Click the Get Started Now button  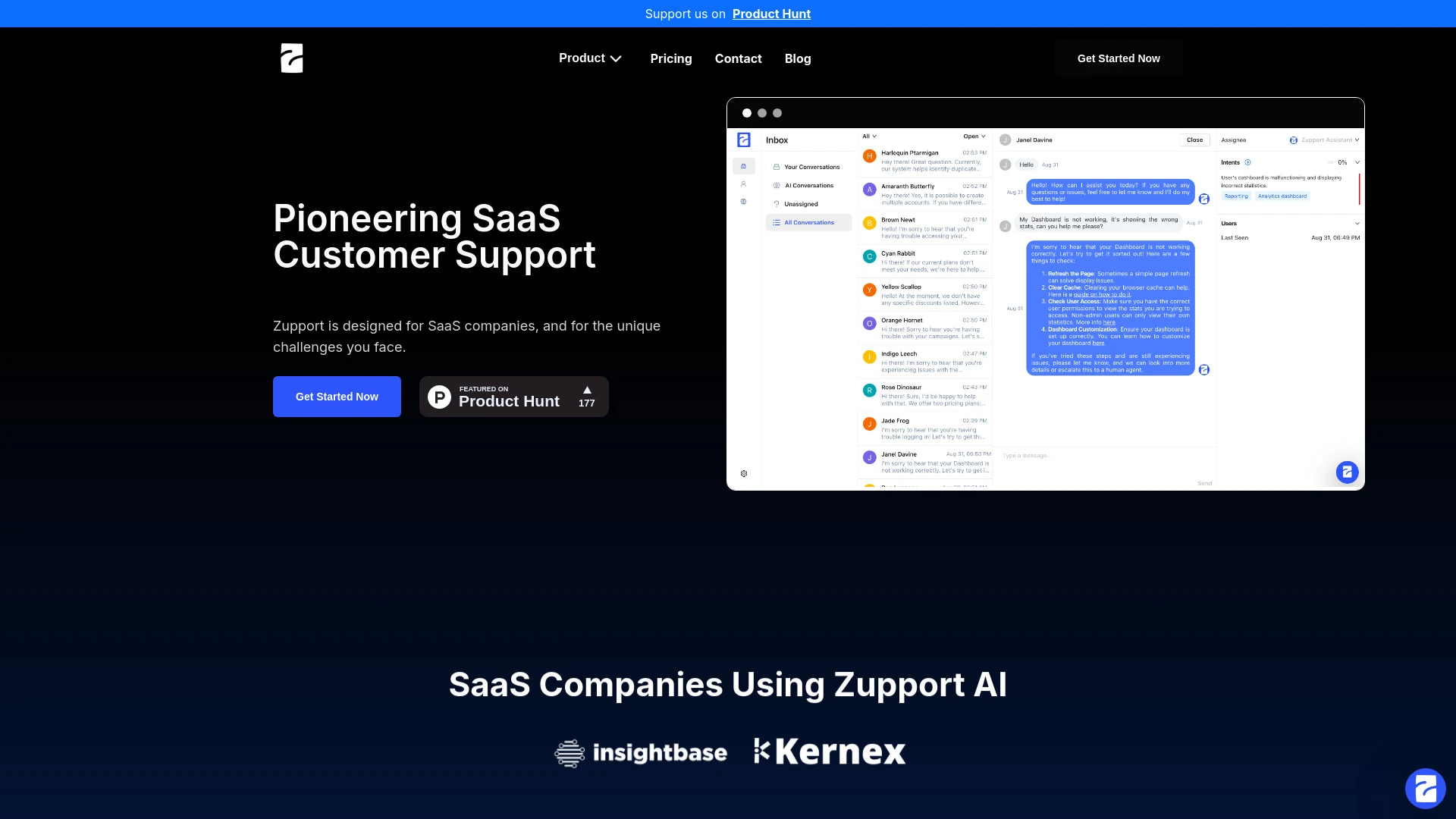337,396
